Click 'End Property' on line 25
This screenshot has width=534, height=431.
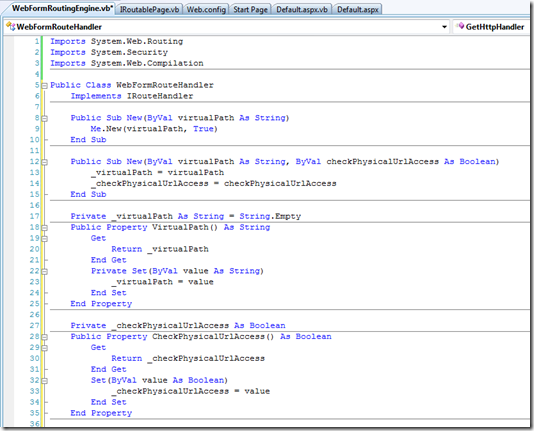coord(101,303)
